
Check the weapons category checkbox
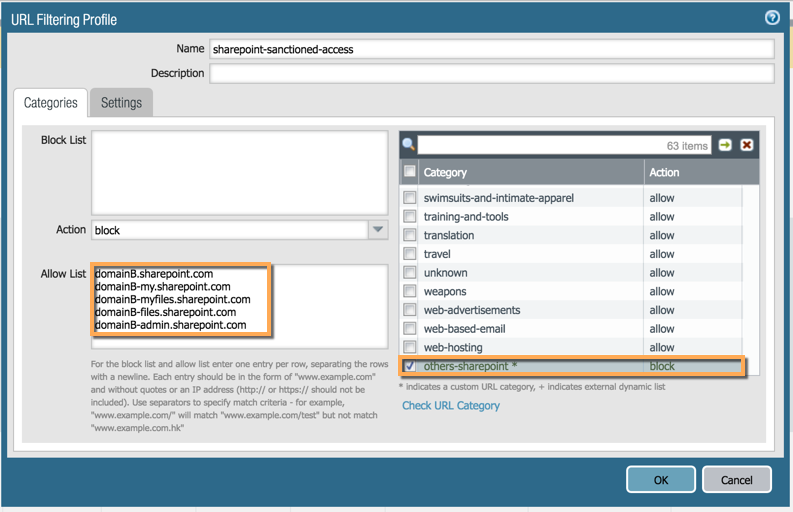tap(410, 291)
